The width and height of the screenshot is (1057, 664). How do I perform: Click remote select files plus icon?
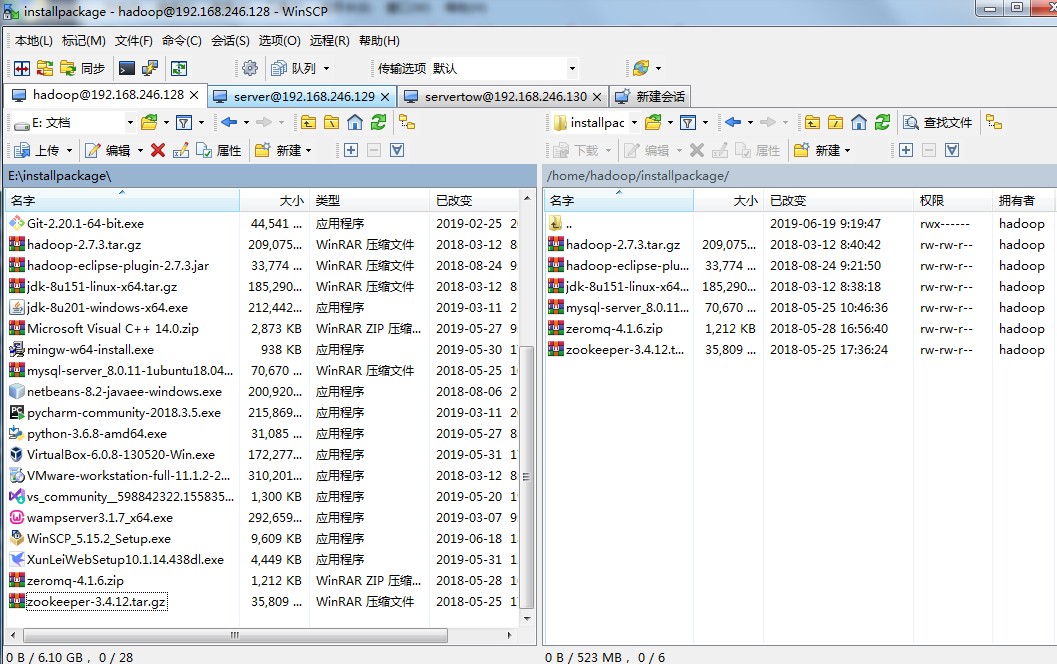click(x=906, y=150)
